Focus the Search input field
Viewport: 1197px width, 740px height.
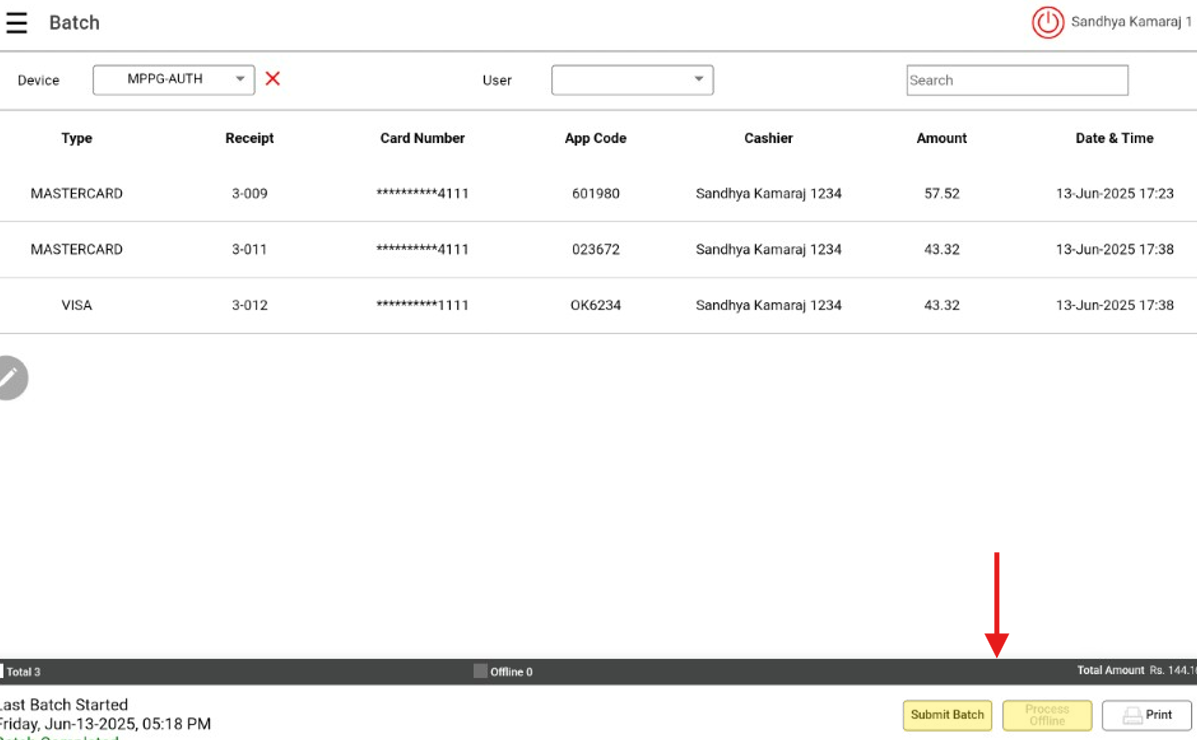pos(1017,80)
